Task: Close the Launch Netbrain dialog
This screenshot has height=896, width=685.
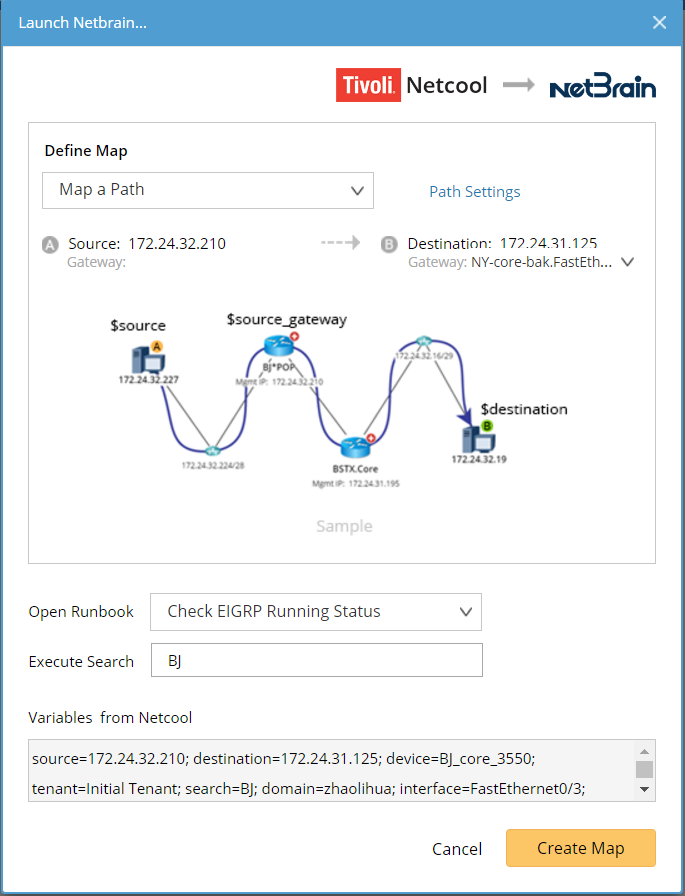Action: click(x=659, y=23)
